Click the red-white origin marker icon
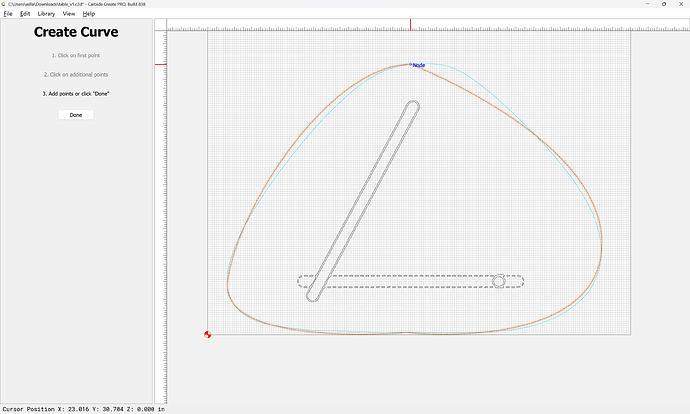Viewport: 690px width, 414px height. 207,334
